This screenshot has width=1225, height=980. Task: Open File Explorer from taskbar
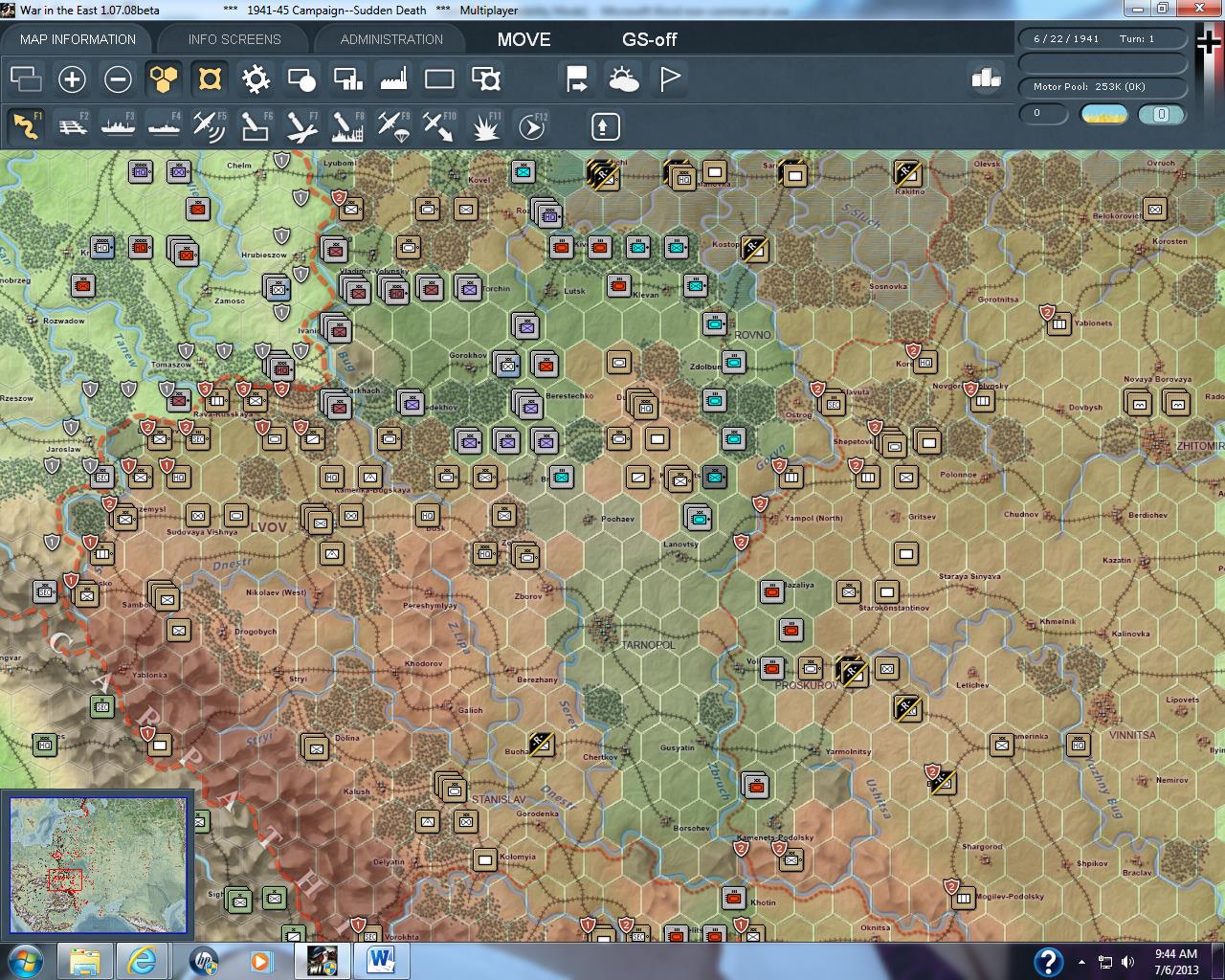tap(85, 961)
